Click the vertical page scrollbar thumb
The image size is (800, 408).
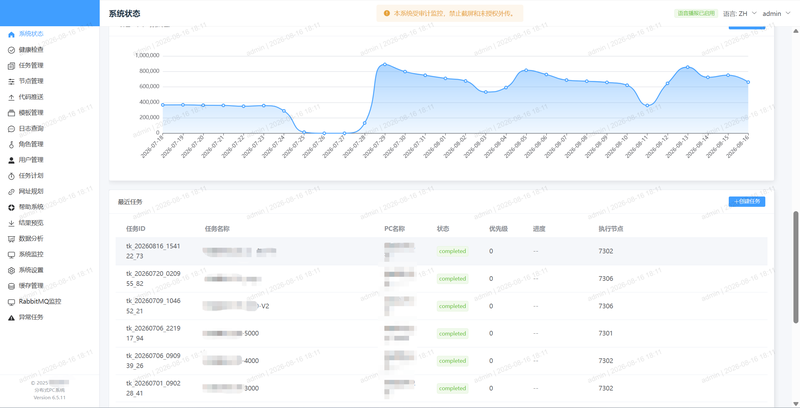(x=796, y=267)
